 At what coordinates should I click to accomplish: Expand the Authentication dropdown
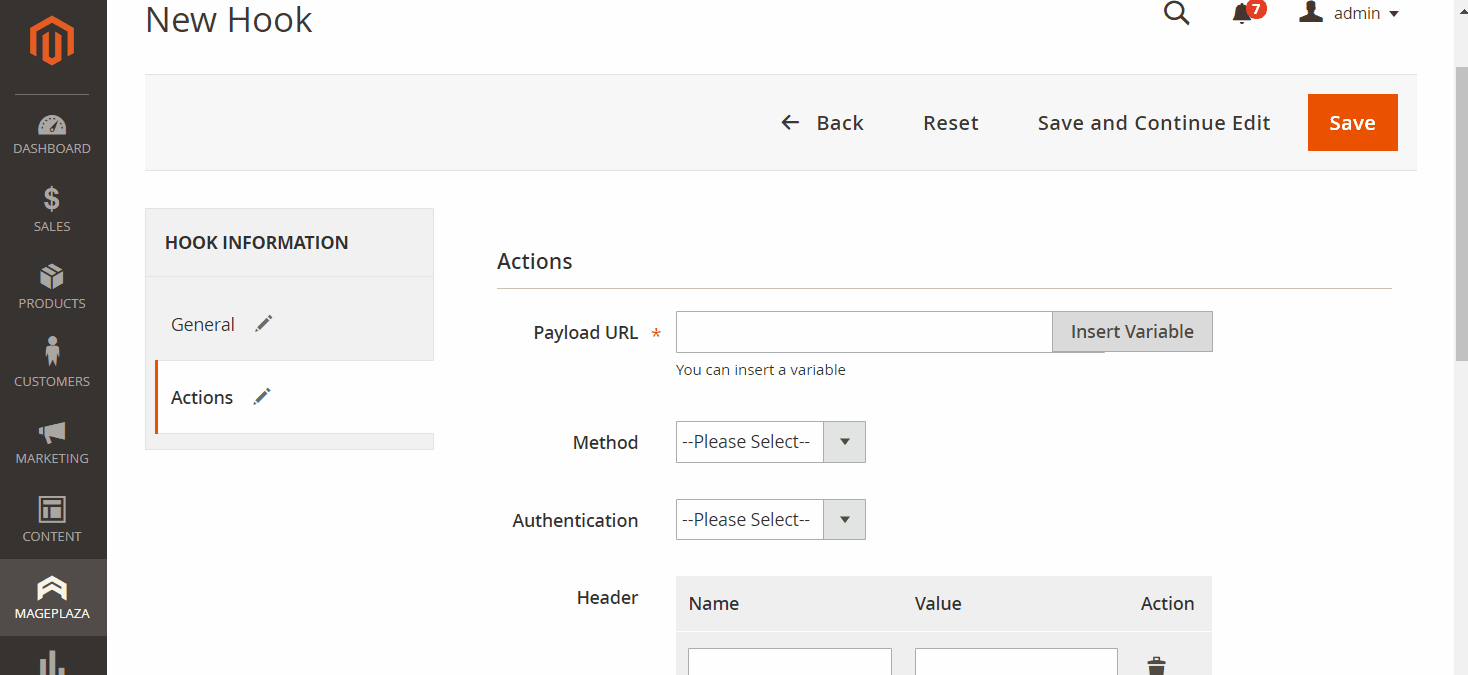(770, 520)
